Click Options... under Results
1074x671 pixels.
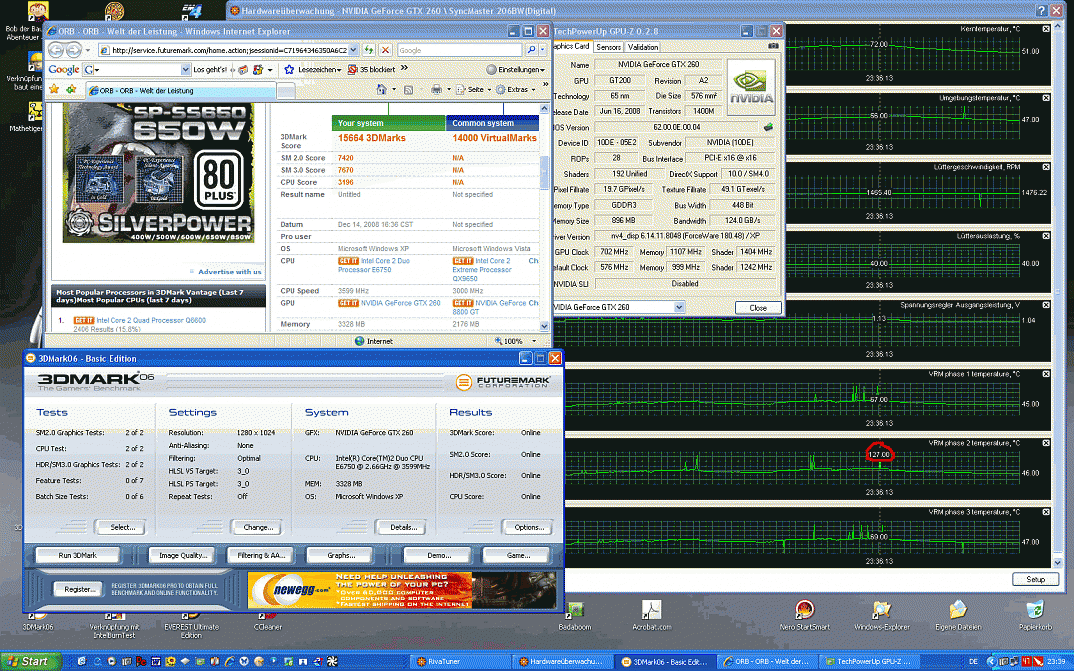pos(529,527)
